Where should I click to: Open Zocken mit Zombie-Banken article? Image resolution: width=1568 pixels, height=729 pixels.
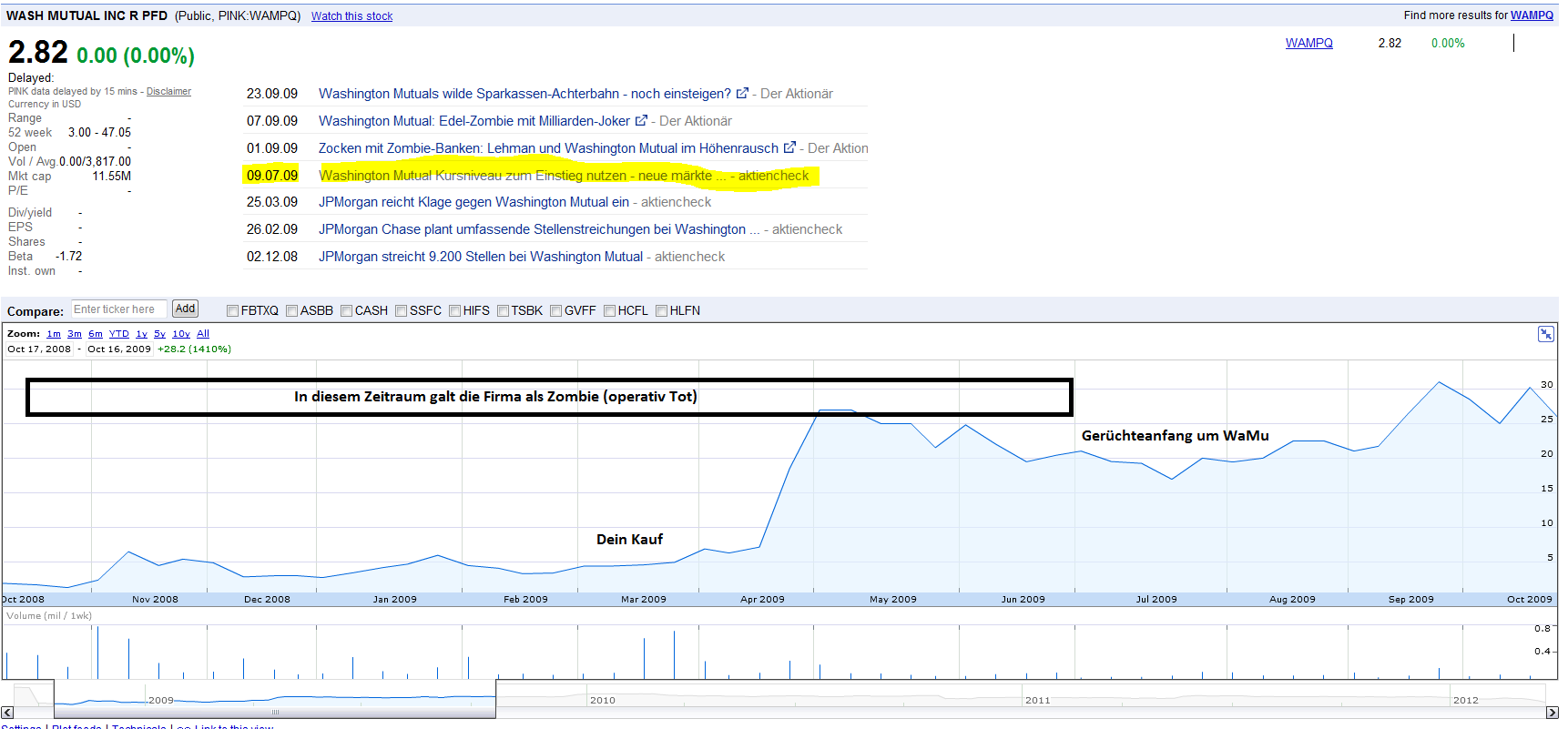pos(548,148)
